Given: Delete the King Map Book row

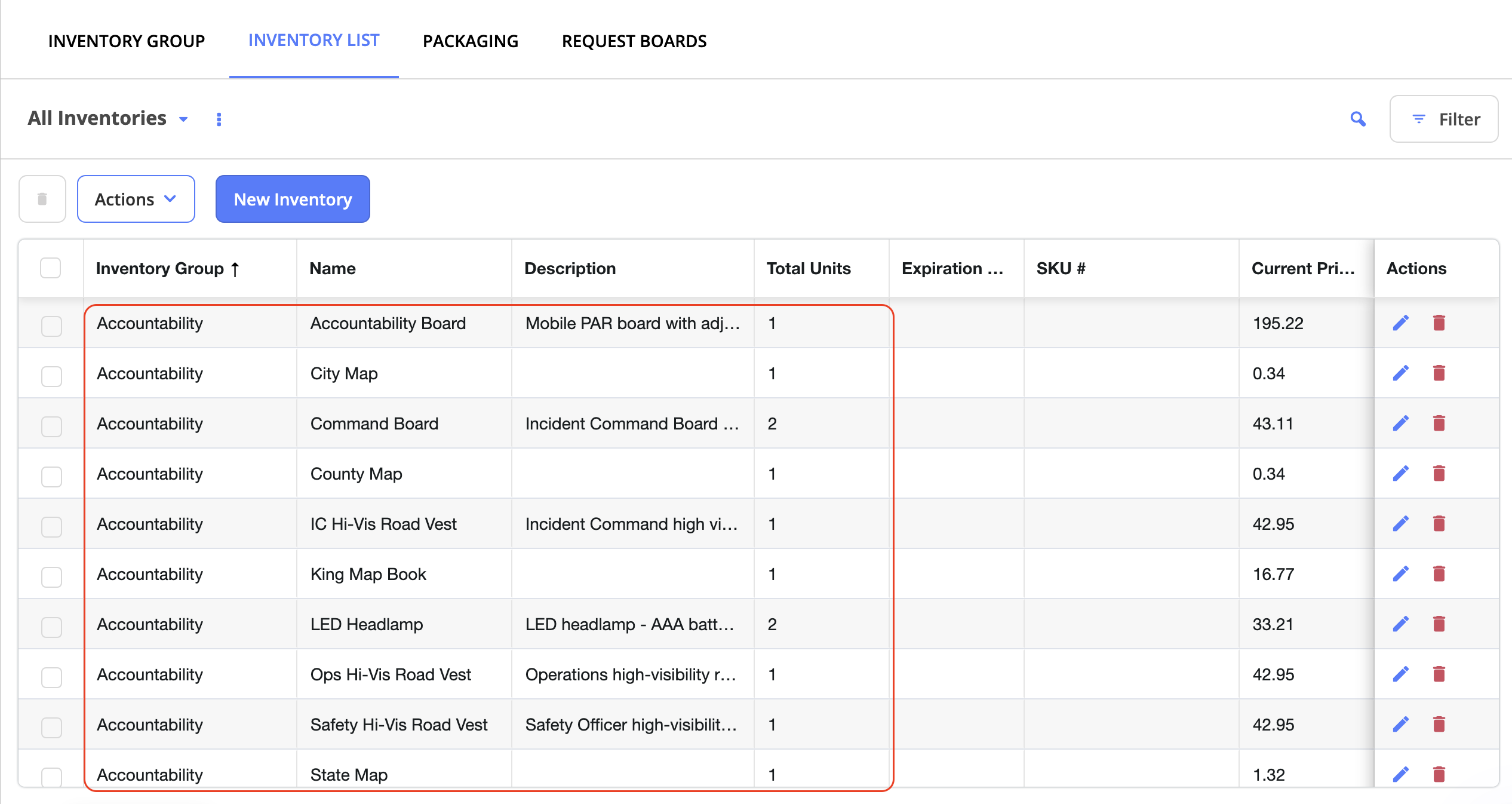Looking at the screenshot, I should (1439, 574).
